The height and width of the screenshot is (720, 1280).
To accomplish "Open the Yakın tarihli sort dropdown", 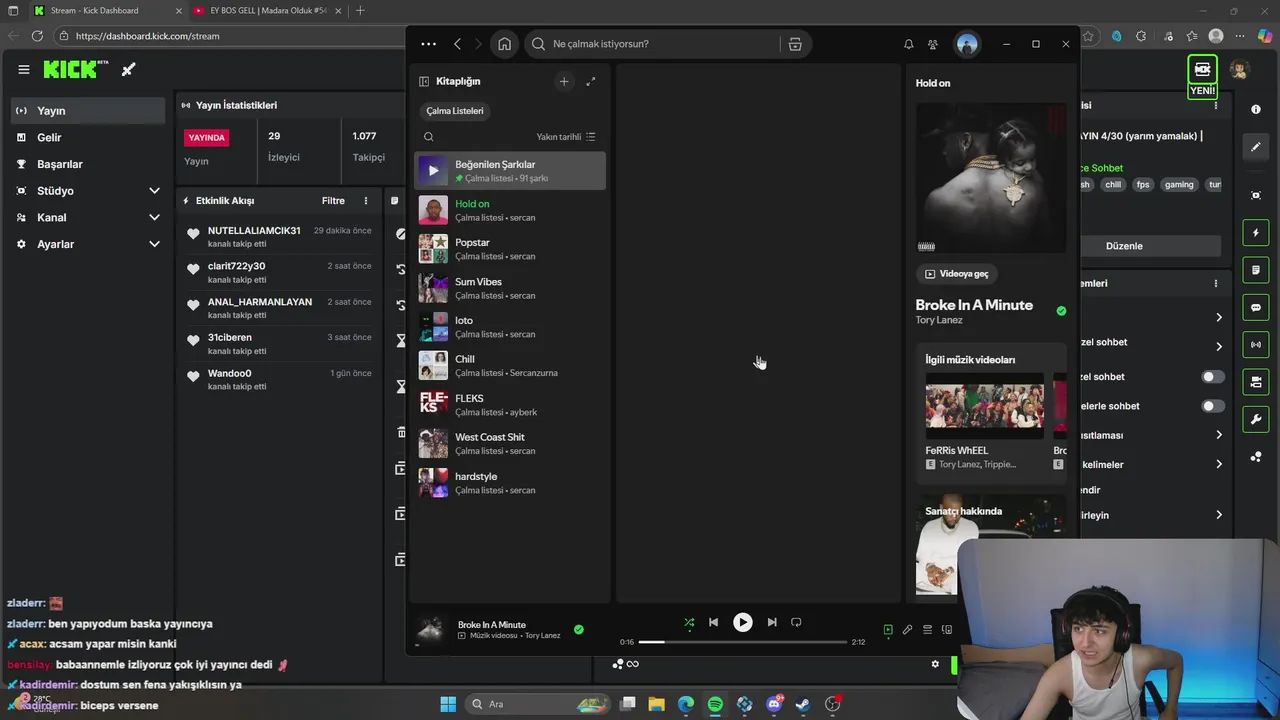I will (566, 137).
